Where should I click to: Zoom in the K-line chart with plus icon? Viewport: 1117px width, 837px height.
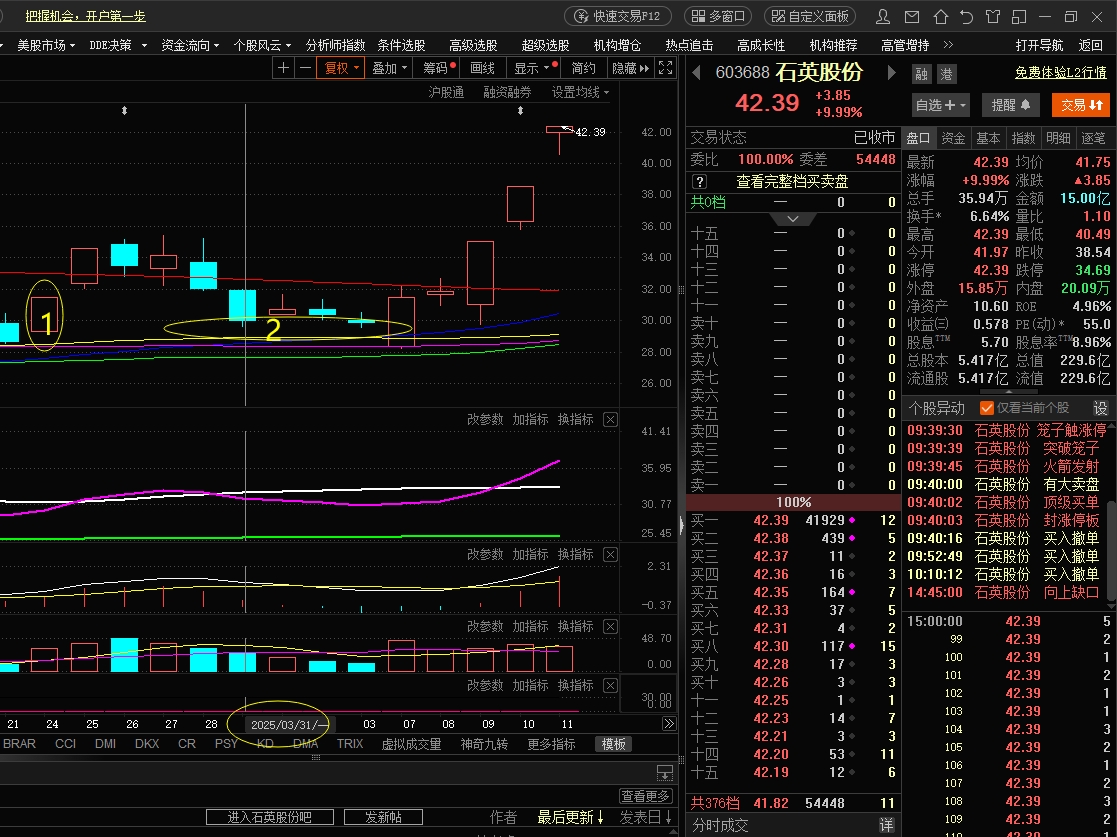tap(284, 68)
